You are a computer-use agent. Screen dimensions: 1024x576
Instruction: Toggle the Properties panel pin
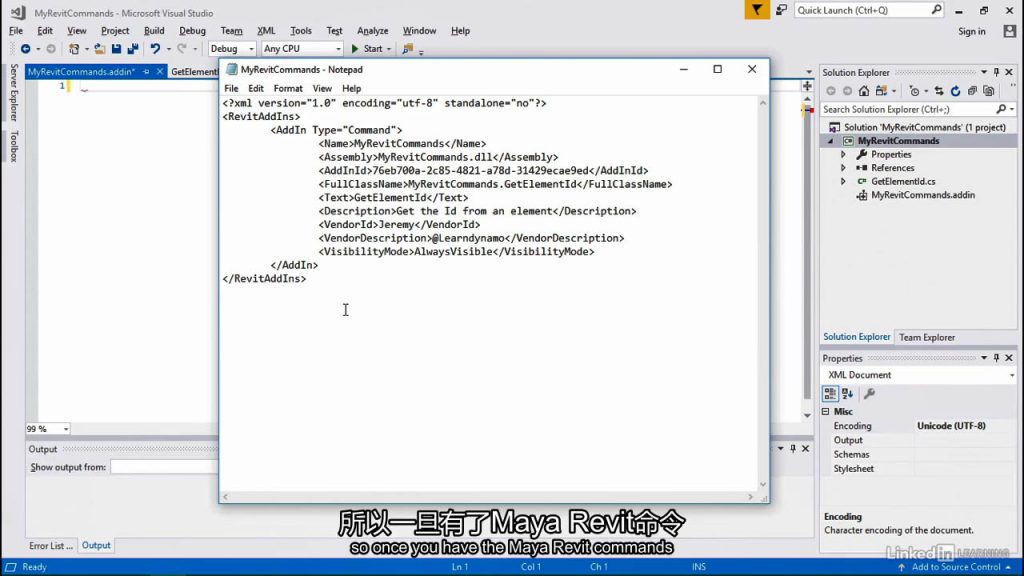tap(997, 358)
